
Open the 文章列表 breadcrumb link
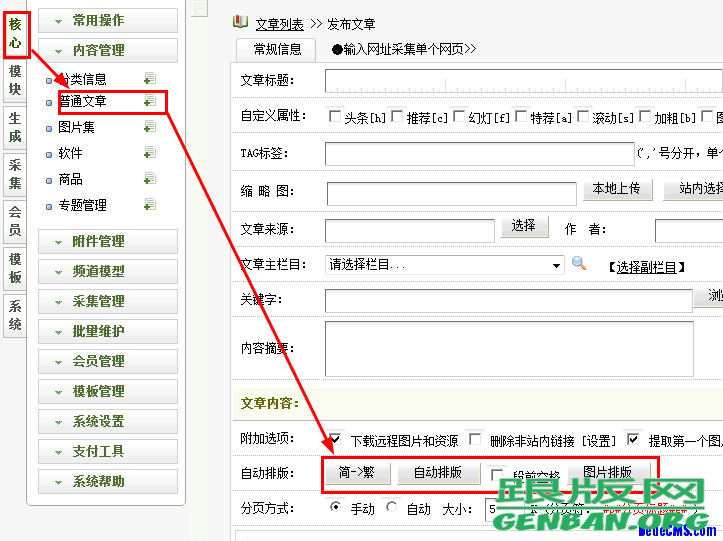pyautogui.click(x=279, y=24)
